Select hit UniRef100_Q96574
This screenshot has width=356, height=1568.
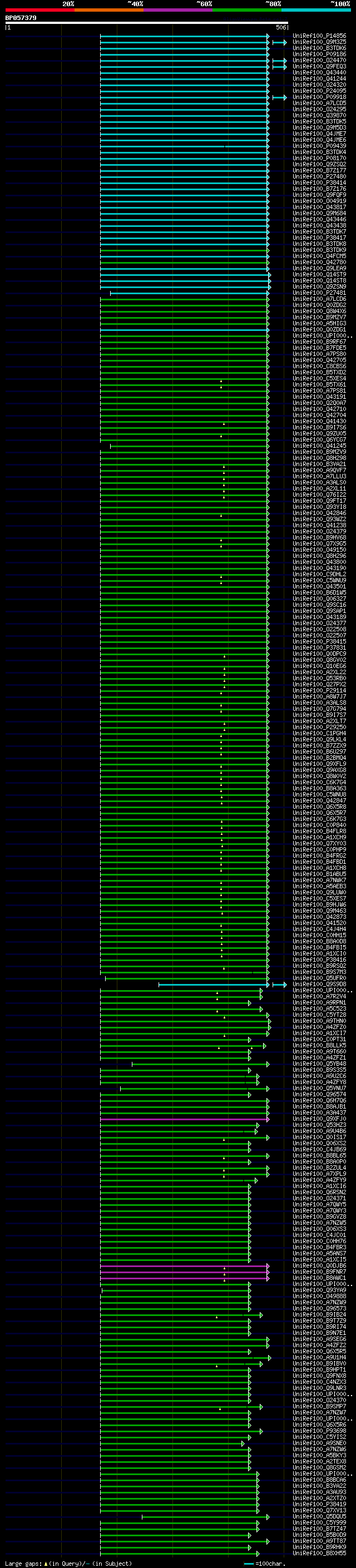[x=319, y=1095]
